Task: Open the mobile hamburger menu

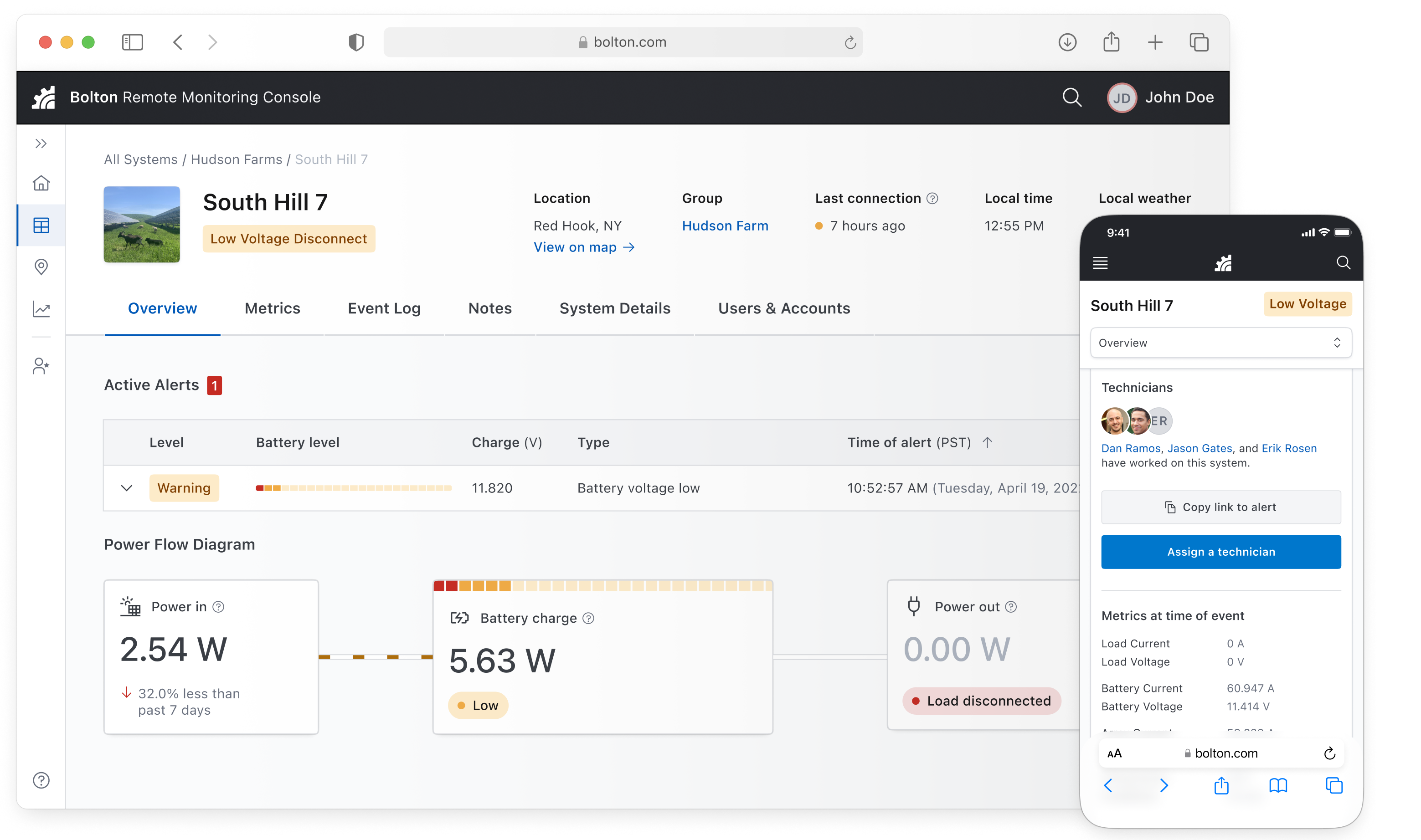Action: tap(1100, 263)
